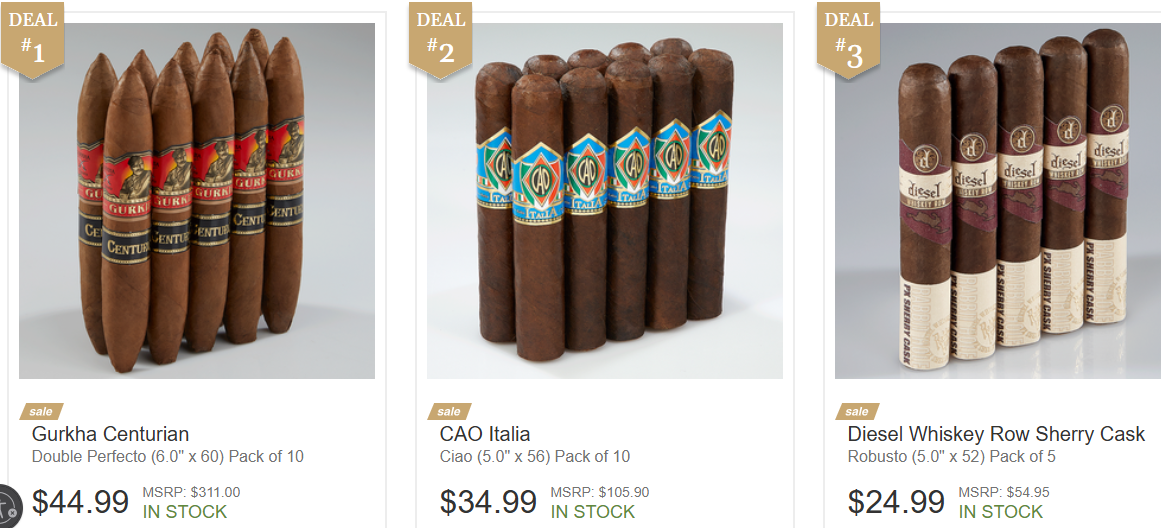The image size is (1161, 528).
Task: Click the $24.99 price
Action: pos(896,502)
